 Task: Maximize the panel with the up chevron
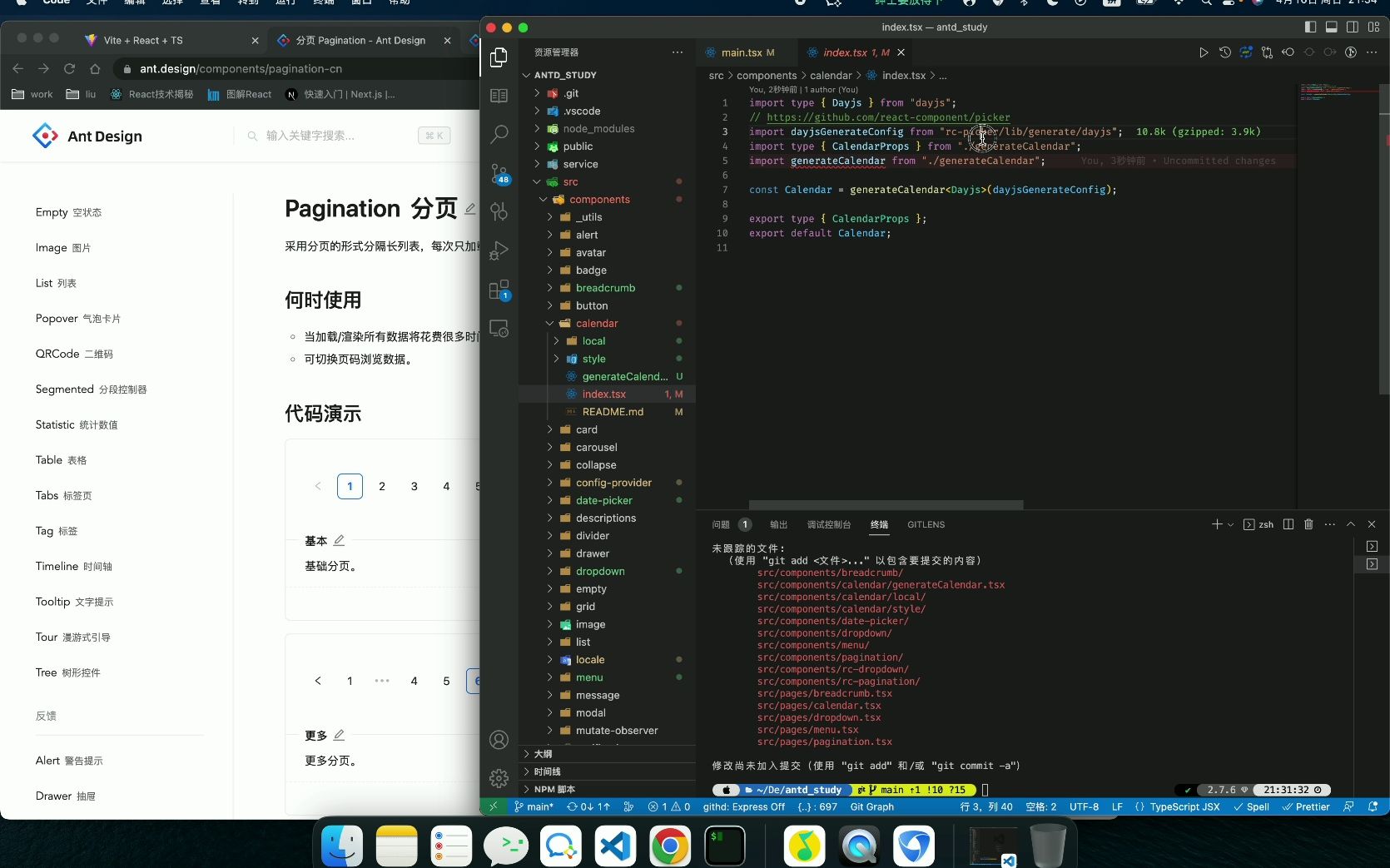pos(1351,524)
